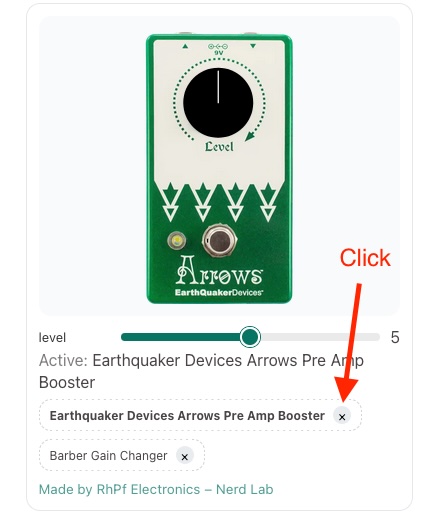Click the filled green part of the level slider
421x514 pixels.
[x=180, y=337]
